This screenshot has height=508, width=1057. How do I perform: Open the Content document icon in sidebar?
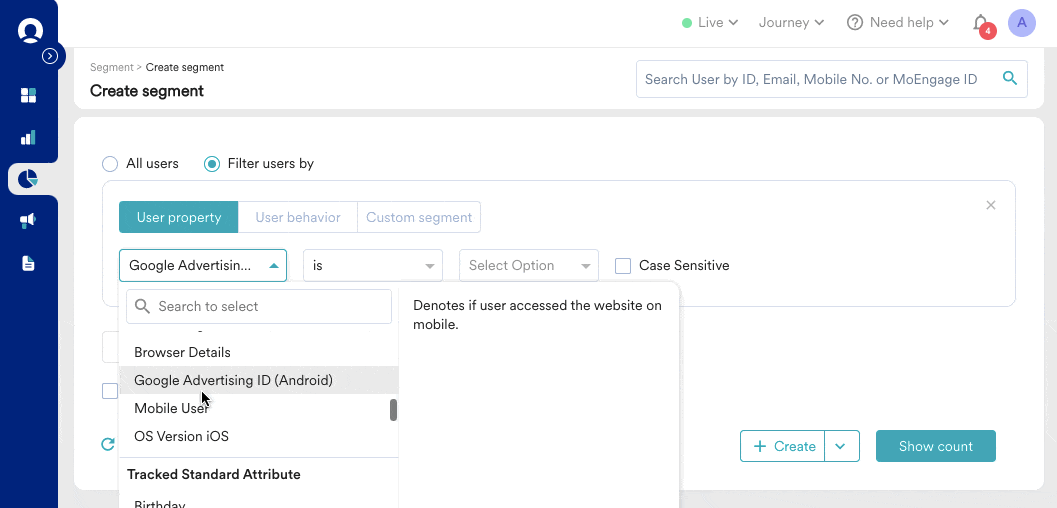point(28,263)
